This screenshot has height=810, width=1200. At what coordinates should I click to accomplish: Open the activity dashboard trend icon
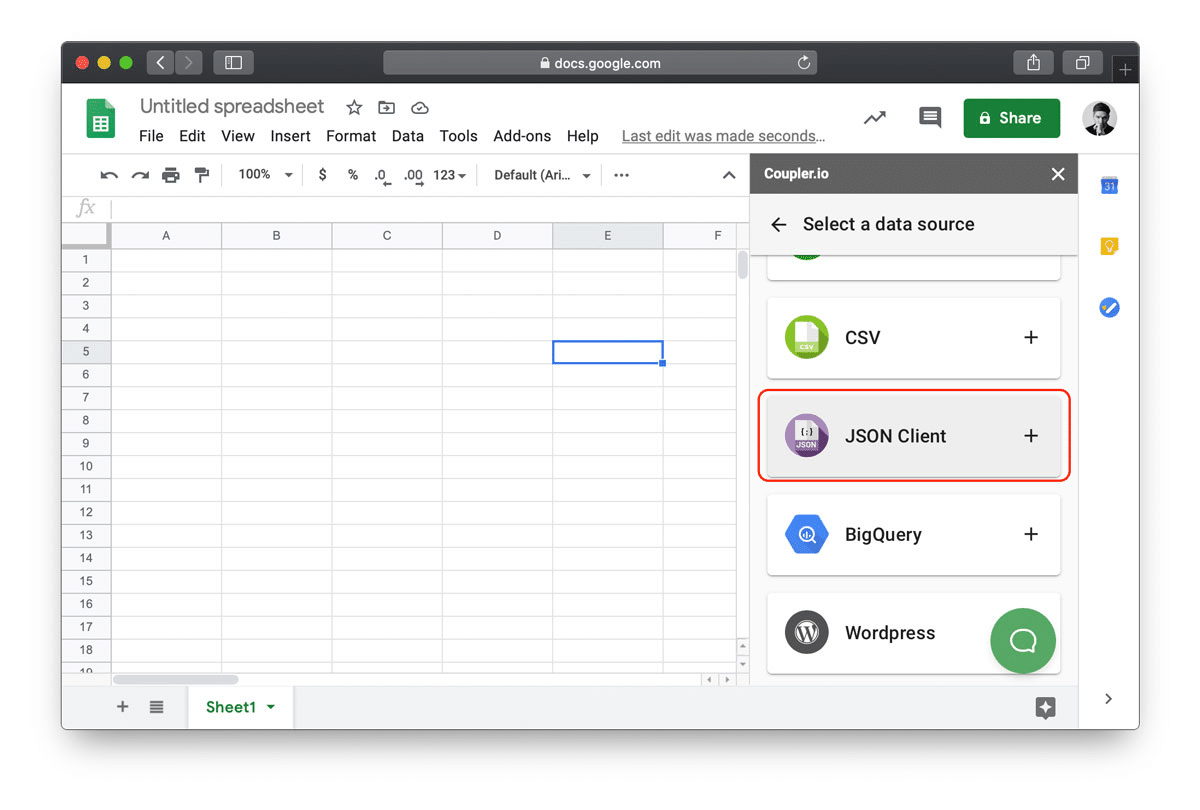click(x=875, y=118)
